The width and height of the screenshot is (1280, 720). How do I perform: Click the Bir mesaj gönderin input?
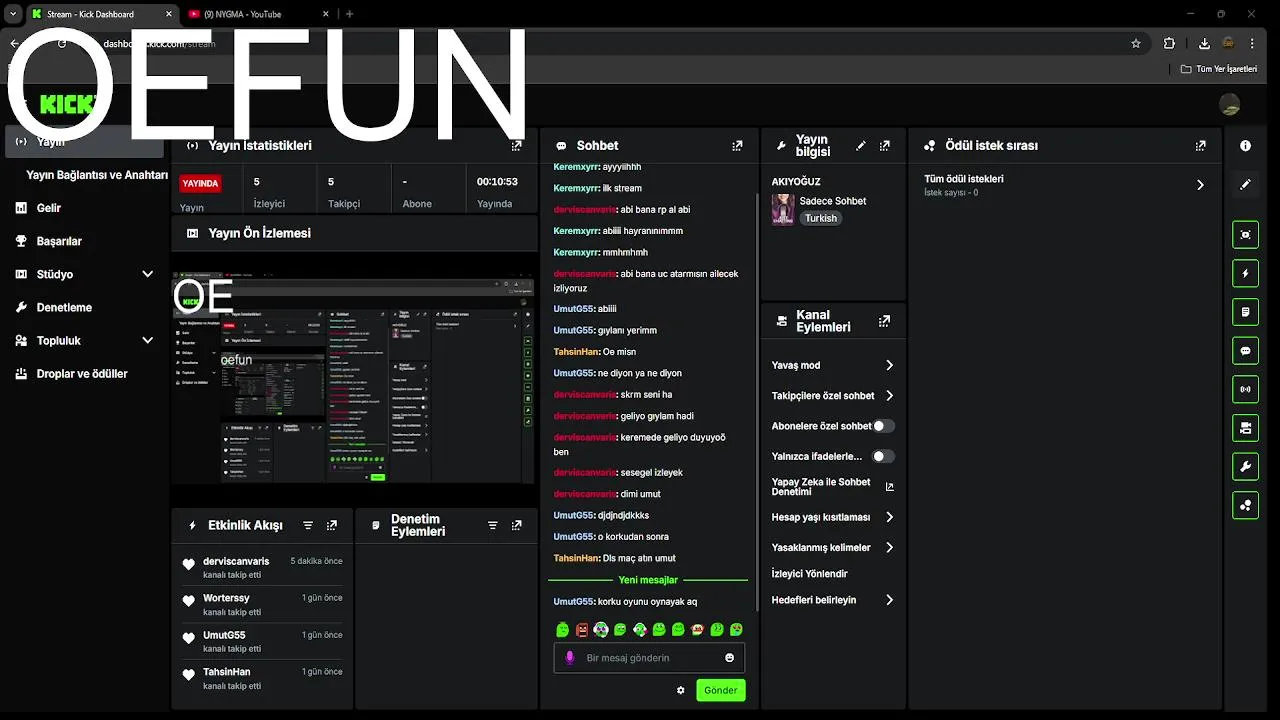(x=650, y=658)
